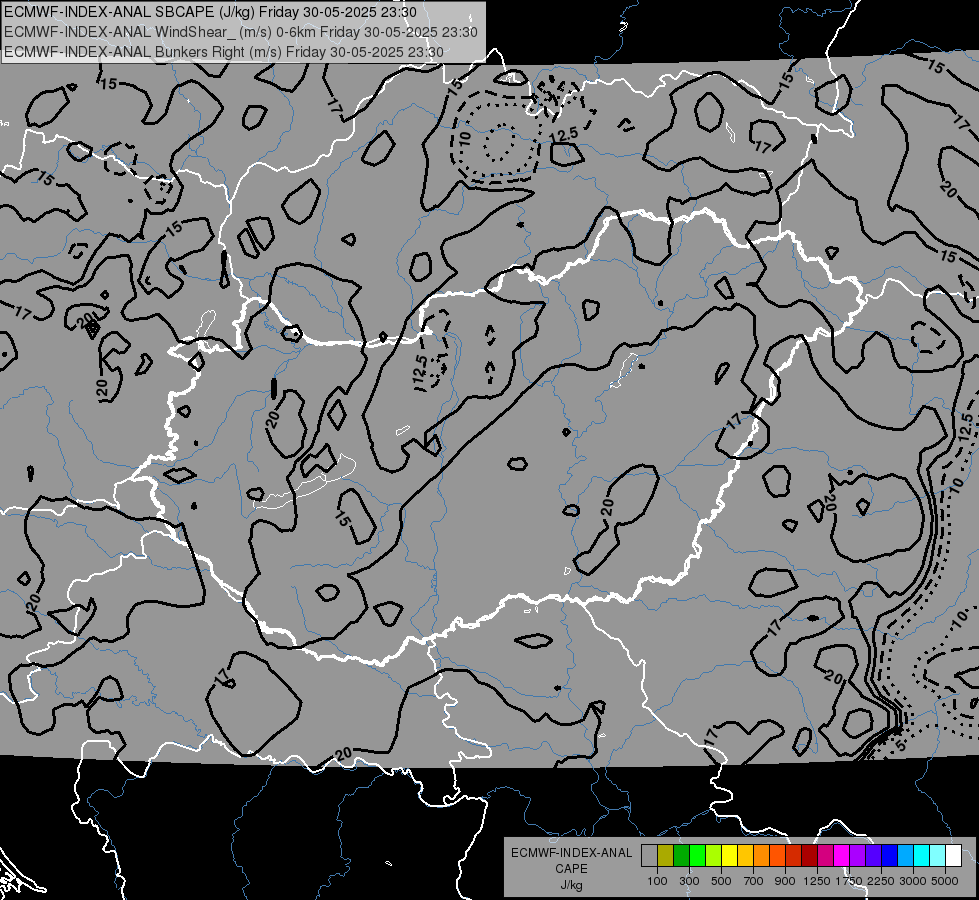Click the legend value 700
Image resolution: width=979 pixels, height=900 pixels.
tap(754, 881)
